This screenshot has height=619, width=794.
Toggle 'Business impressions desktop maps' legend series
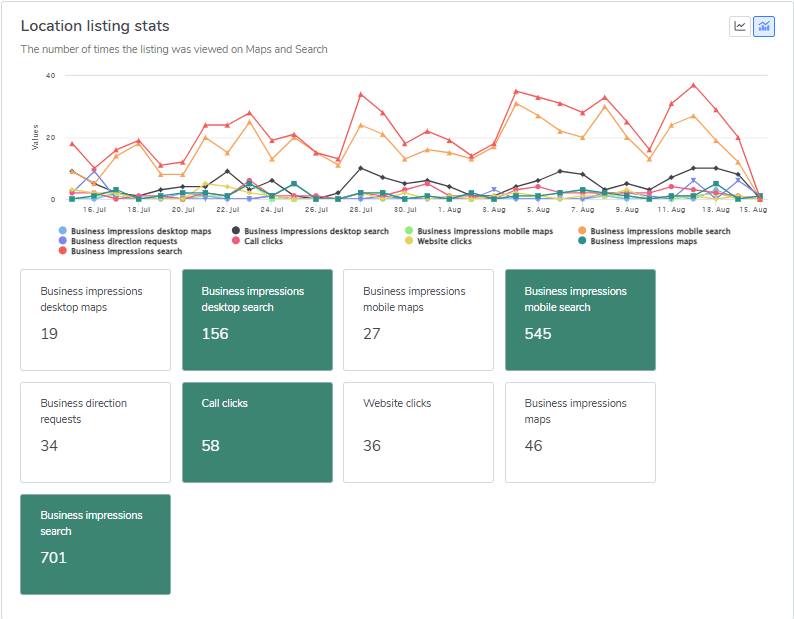[141, 231]
